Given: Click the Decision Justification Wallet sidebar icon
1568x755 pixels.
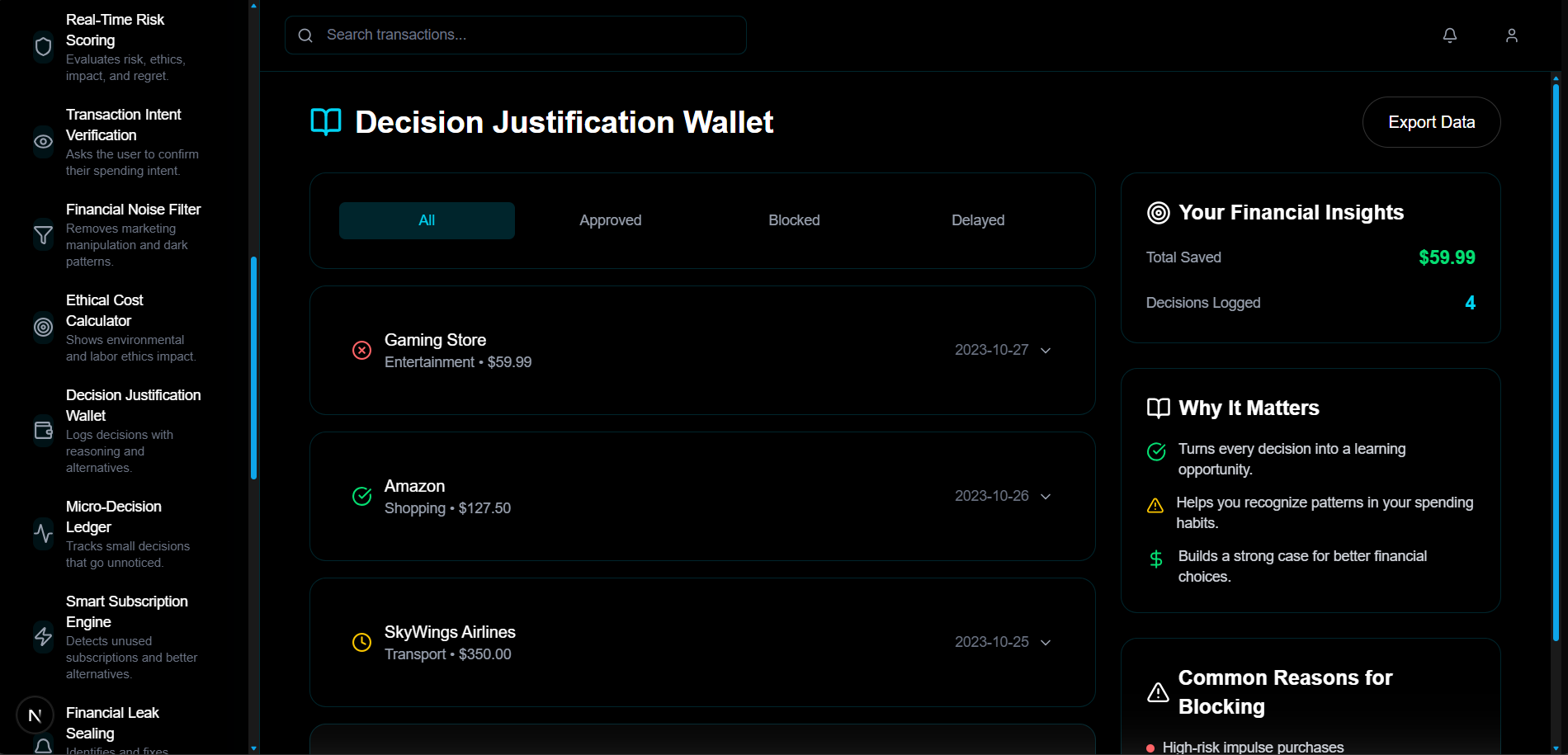Looking at the screenshot, I should (44, 431).
